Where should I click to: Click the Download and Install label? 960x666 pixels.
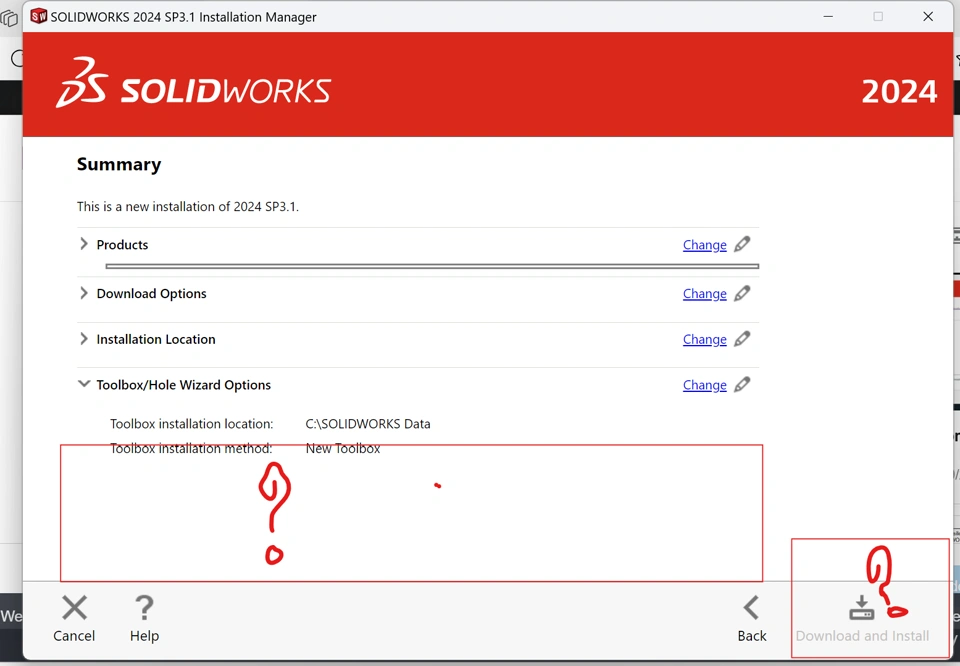(x=862, y=636)
